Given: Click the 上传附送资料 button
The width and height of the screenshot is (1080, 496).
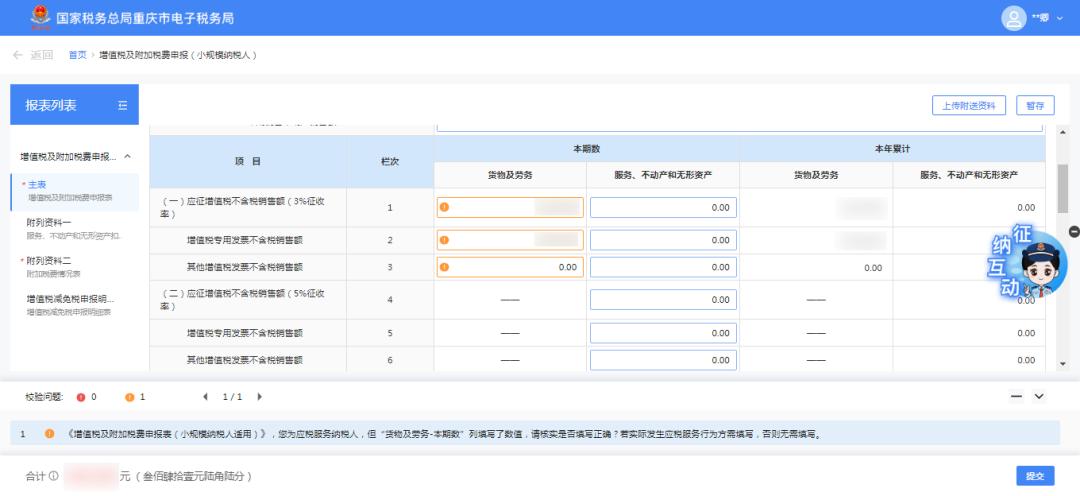Looking at the screenshot, I should 969,105.
